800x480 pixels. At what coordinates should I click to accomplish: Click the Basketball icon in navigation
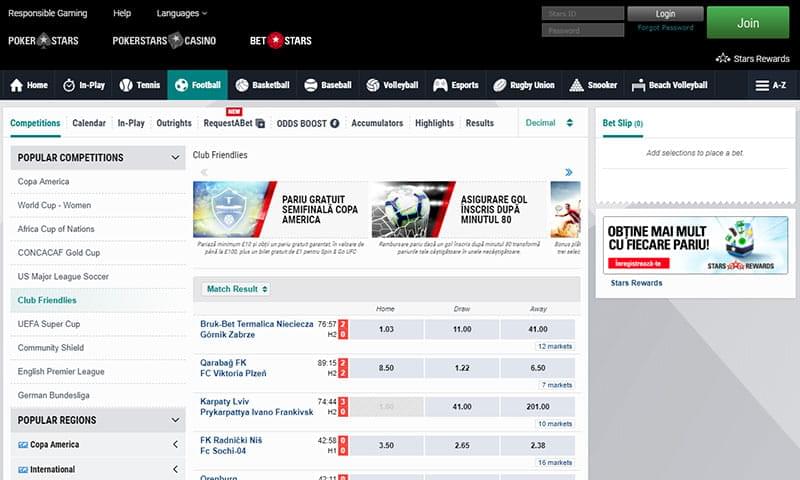point(242,85)
